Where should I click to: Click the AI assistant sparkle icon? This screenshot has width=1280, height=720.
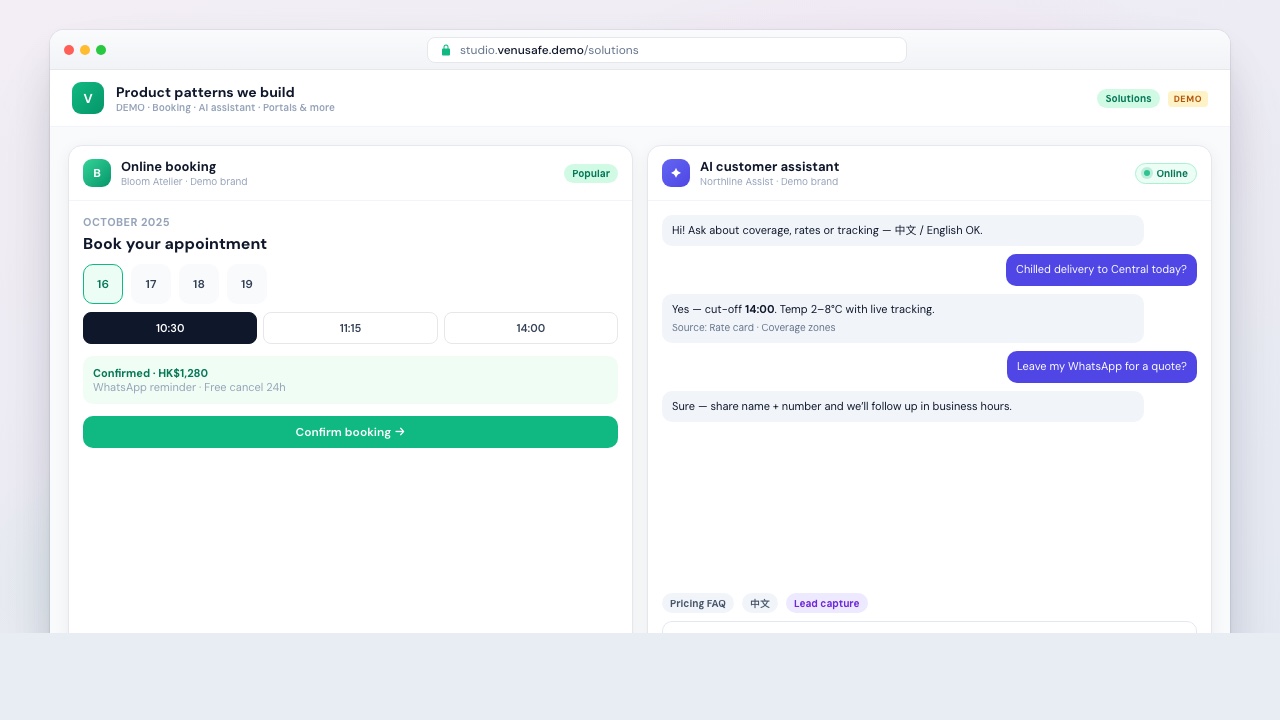676,173
